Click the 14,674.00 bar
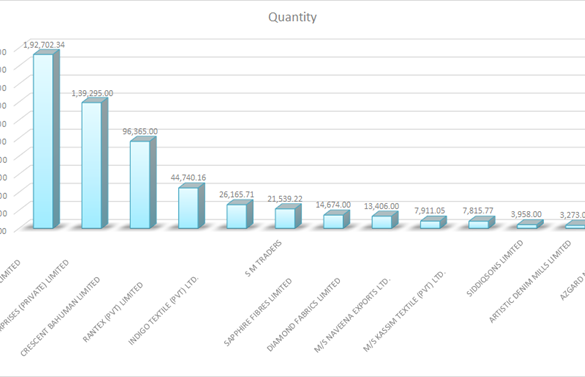Screen dimensions: 585x377 click(x=337, y=219)
